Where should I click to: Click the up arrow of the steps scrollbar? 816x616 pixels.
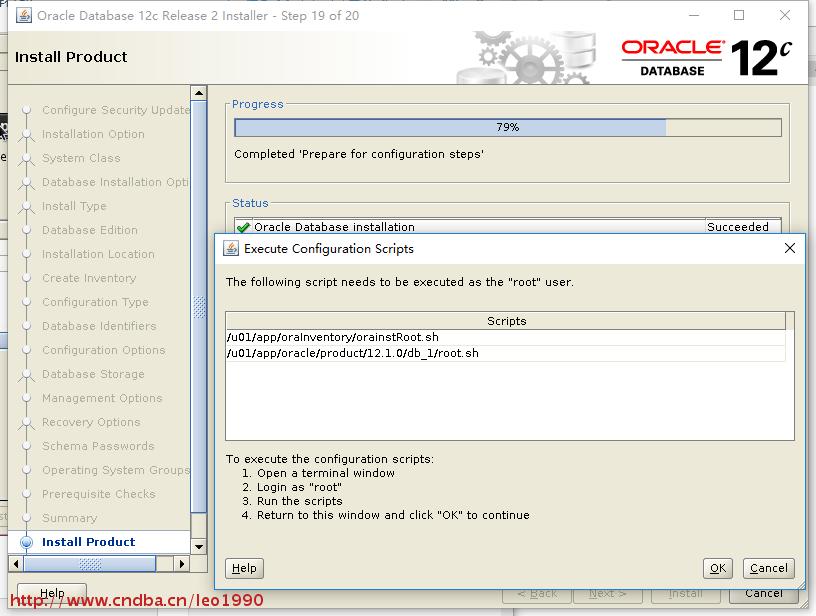199,93
